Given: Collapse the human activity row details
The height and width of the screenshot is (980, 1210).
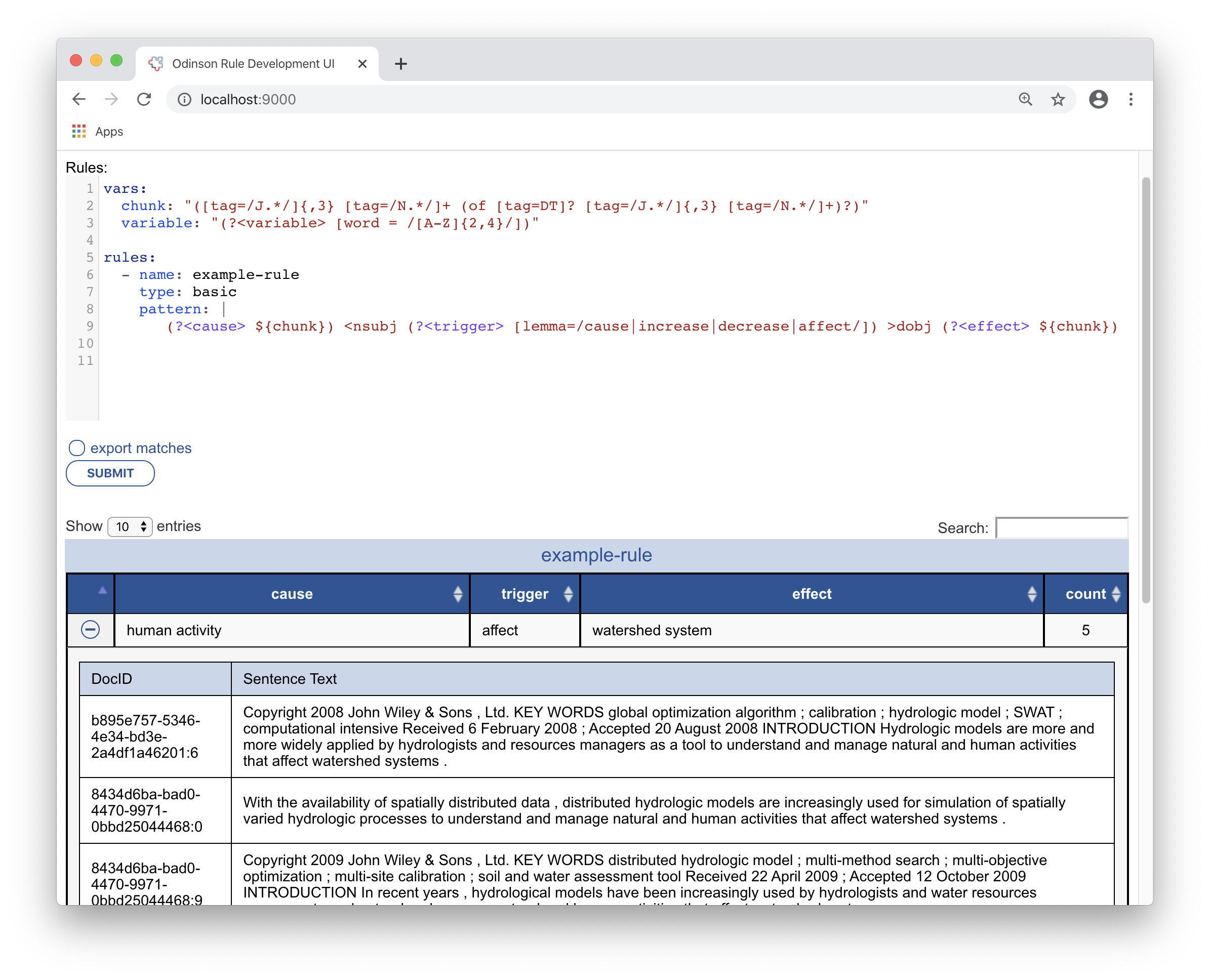Looking at the screenshot, I should pos(90,629).
